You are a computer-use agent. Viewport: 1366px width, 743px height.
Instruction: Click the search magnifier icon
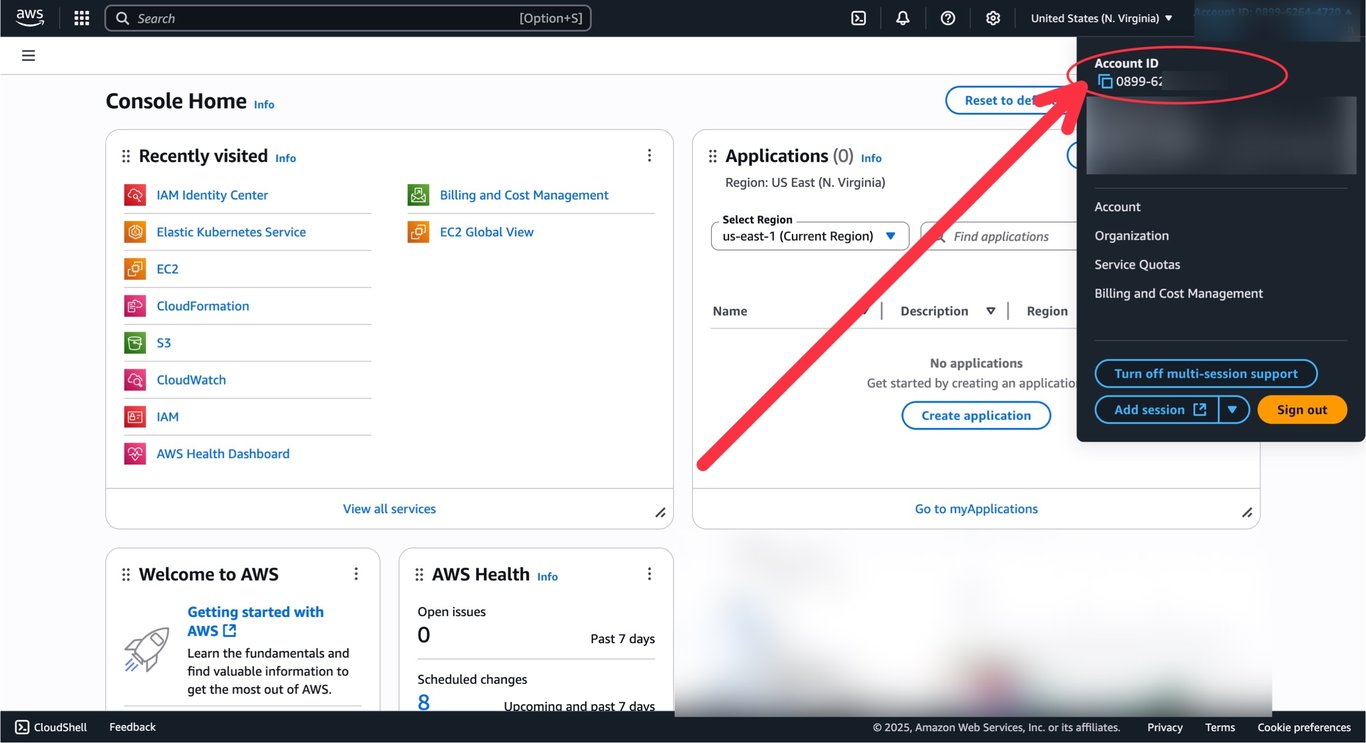[122, 18]
